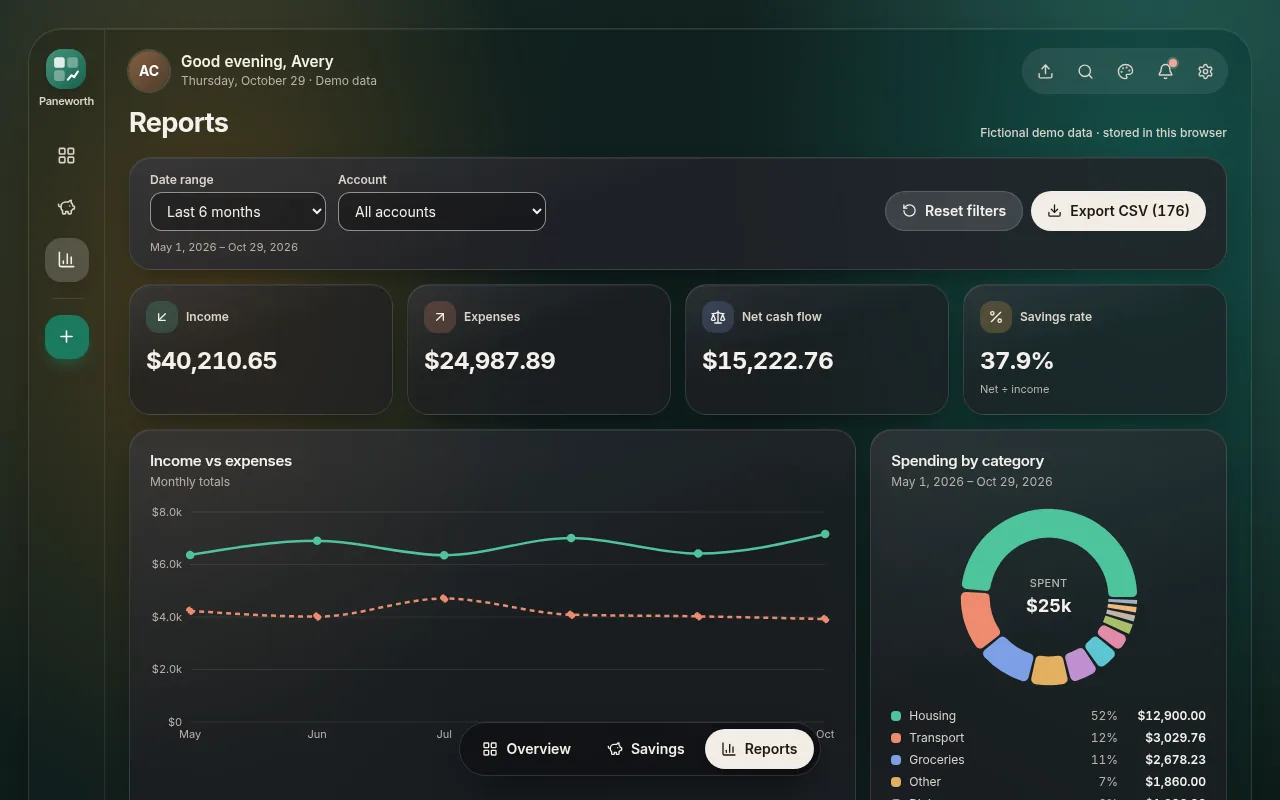Click the Groceries legend color dot
The image size is (1280, 800).
click(x=896, y=760)
